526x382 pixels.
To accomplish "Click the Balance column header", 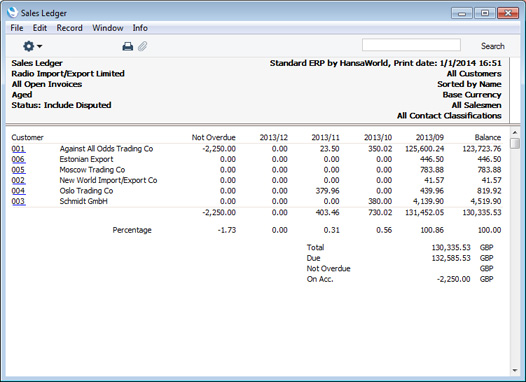I will point(488,138).
